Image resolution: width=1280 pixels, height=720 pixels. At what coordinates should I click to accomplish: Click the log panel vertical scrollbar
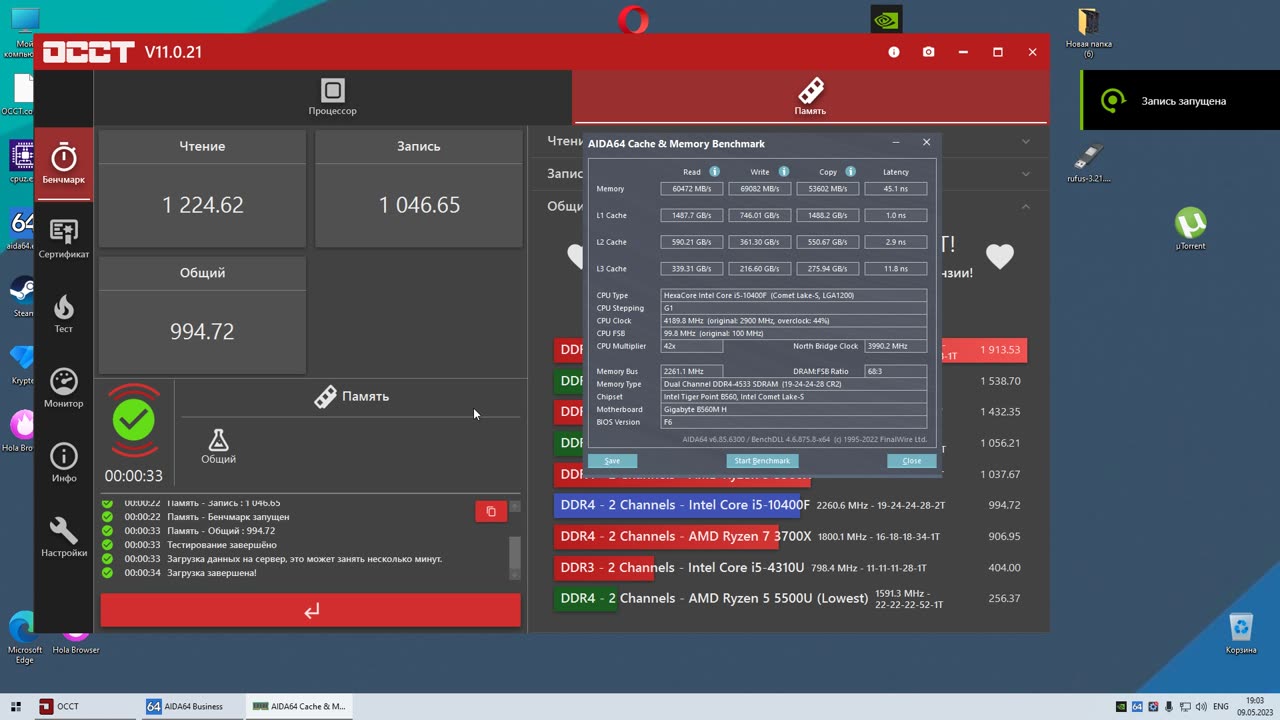pyautogui.click(x=515, y=552)
